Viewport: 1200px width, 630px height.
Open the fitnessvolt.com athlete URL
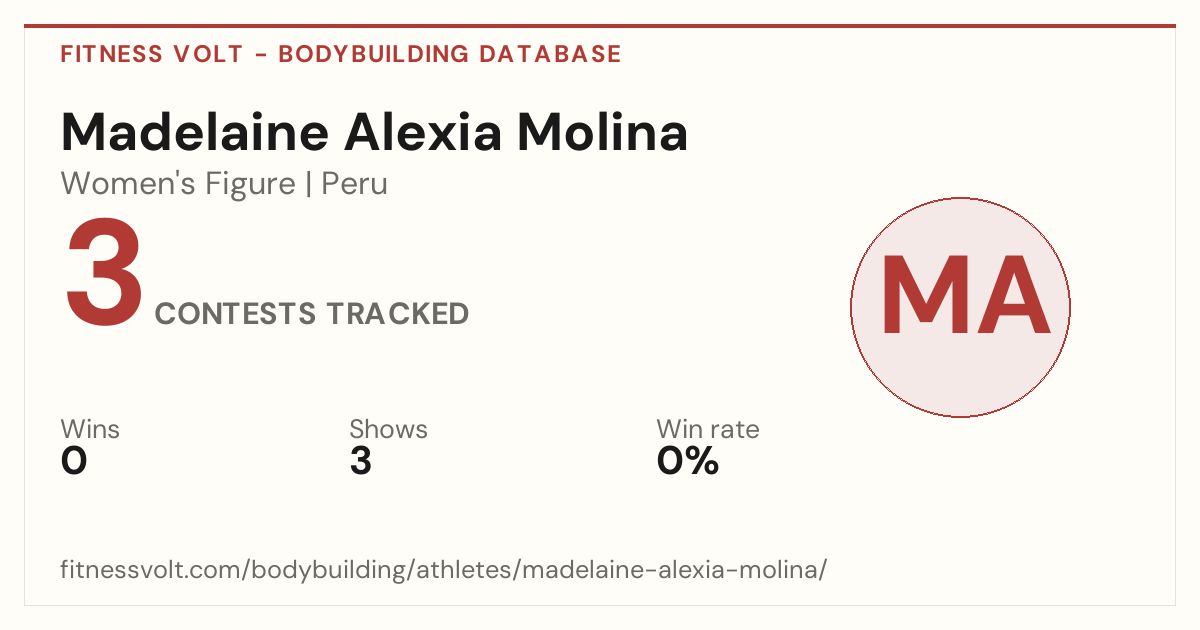(444, 571)
